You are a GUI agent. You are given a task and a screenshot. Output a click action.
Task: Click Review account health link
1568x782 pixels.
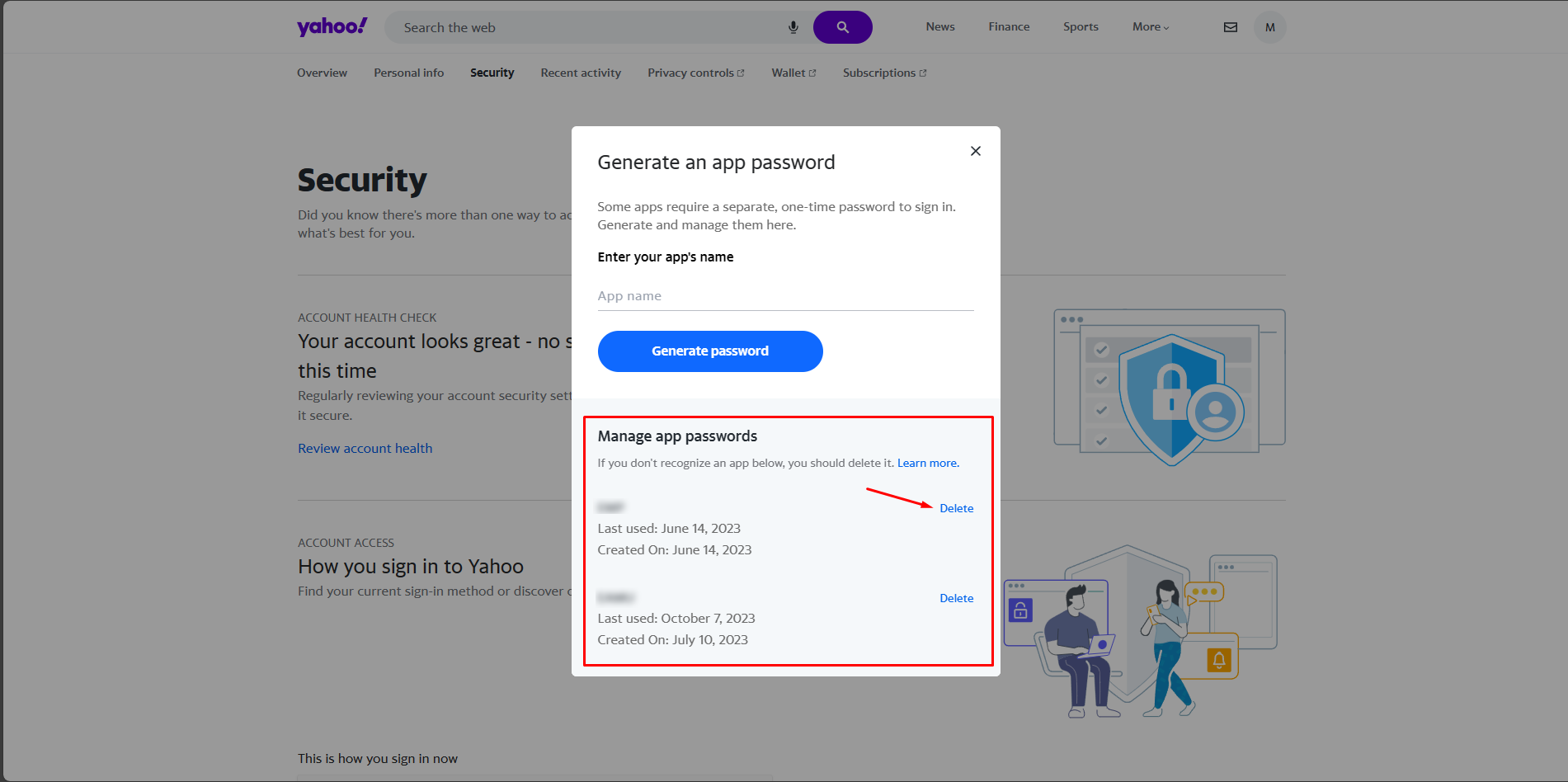pyautogui.click(x=365, y=449)
